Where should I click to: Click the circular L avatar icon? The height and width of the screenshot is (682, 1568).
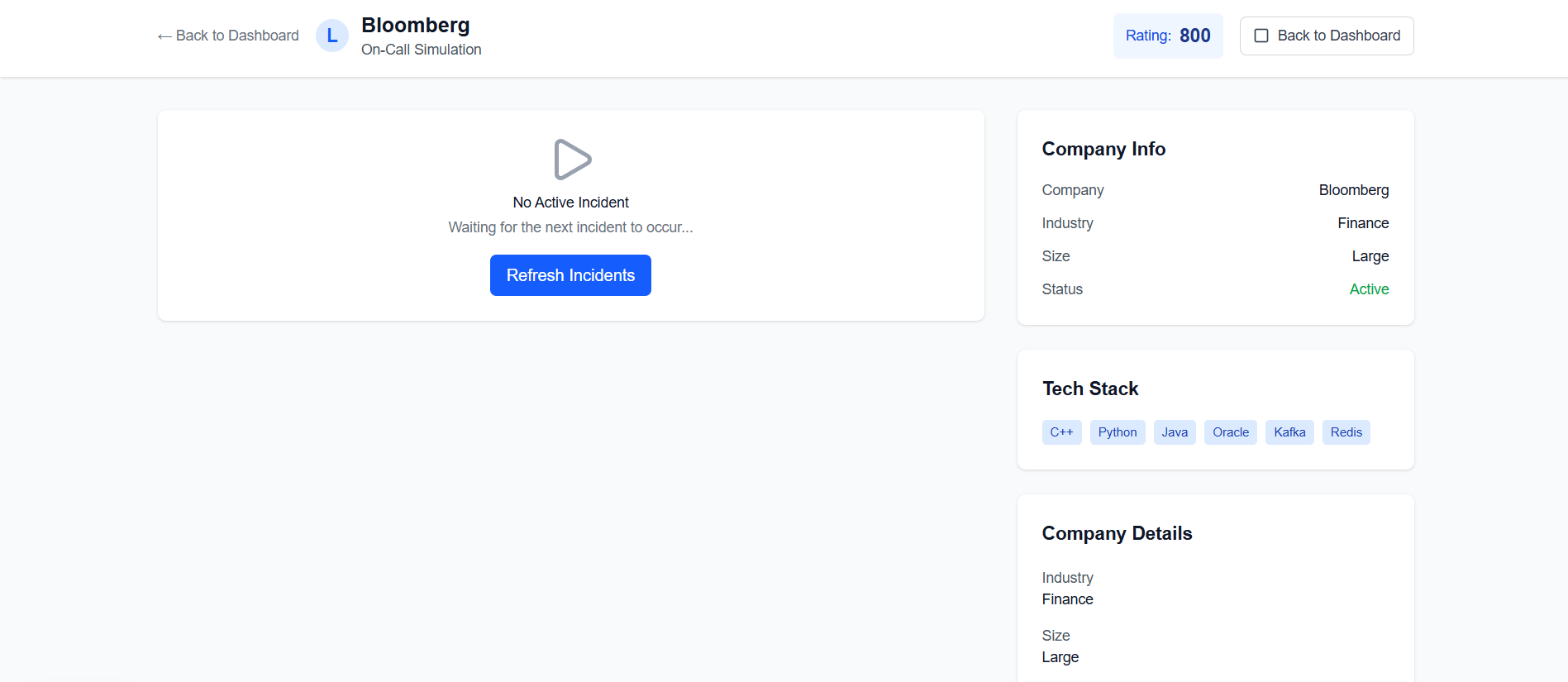click(x=332, y=36)
